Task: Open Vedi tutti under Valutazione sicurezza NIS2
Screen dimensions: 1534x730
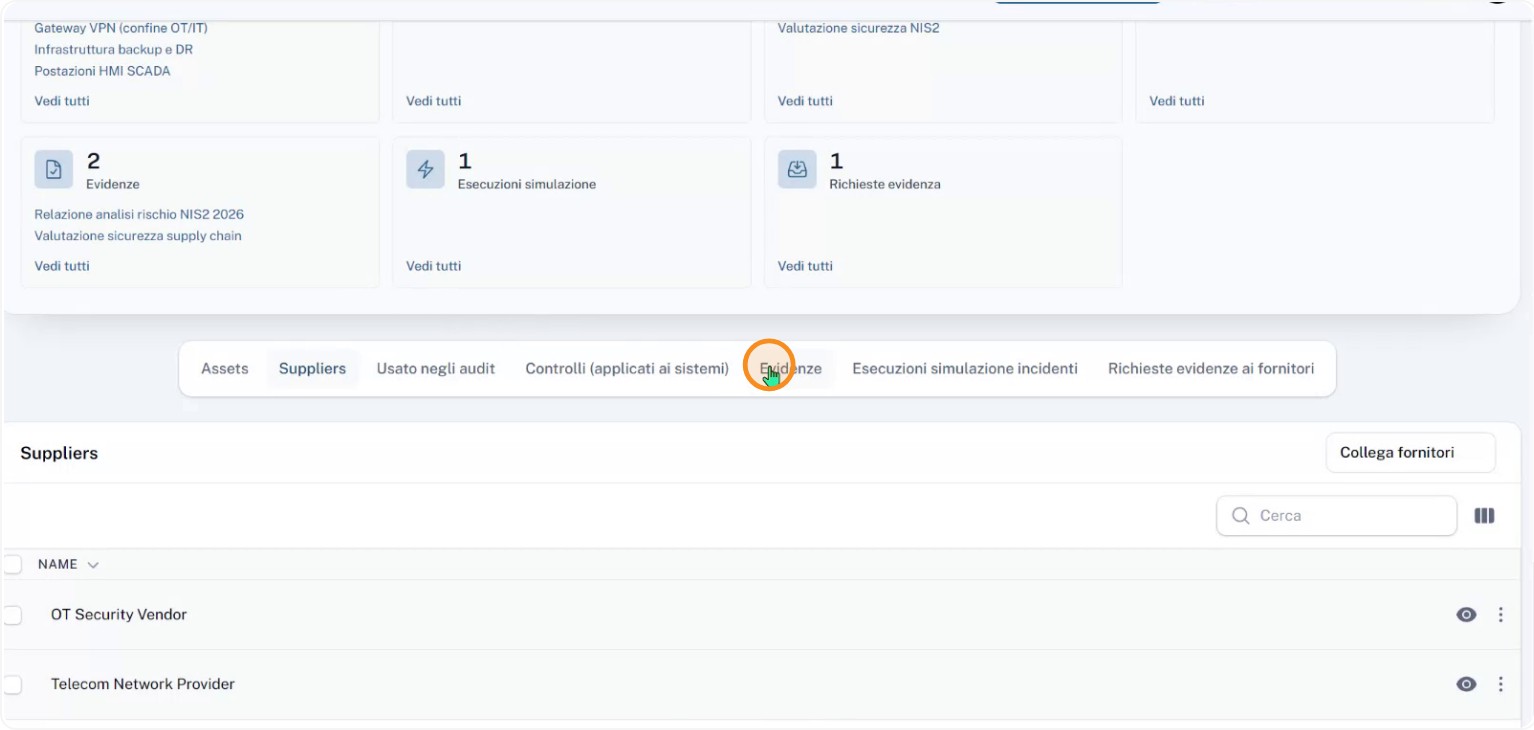Action: click(x=805, y=101)
